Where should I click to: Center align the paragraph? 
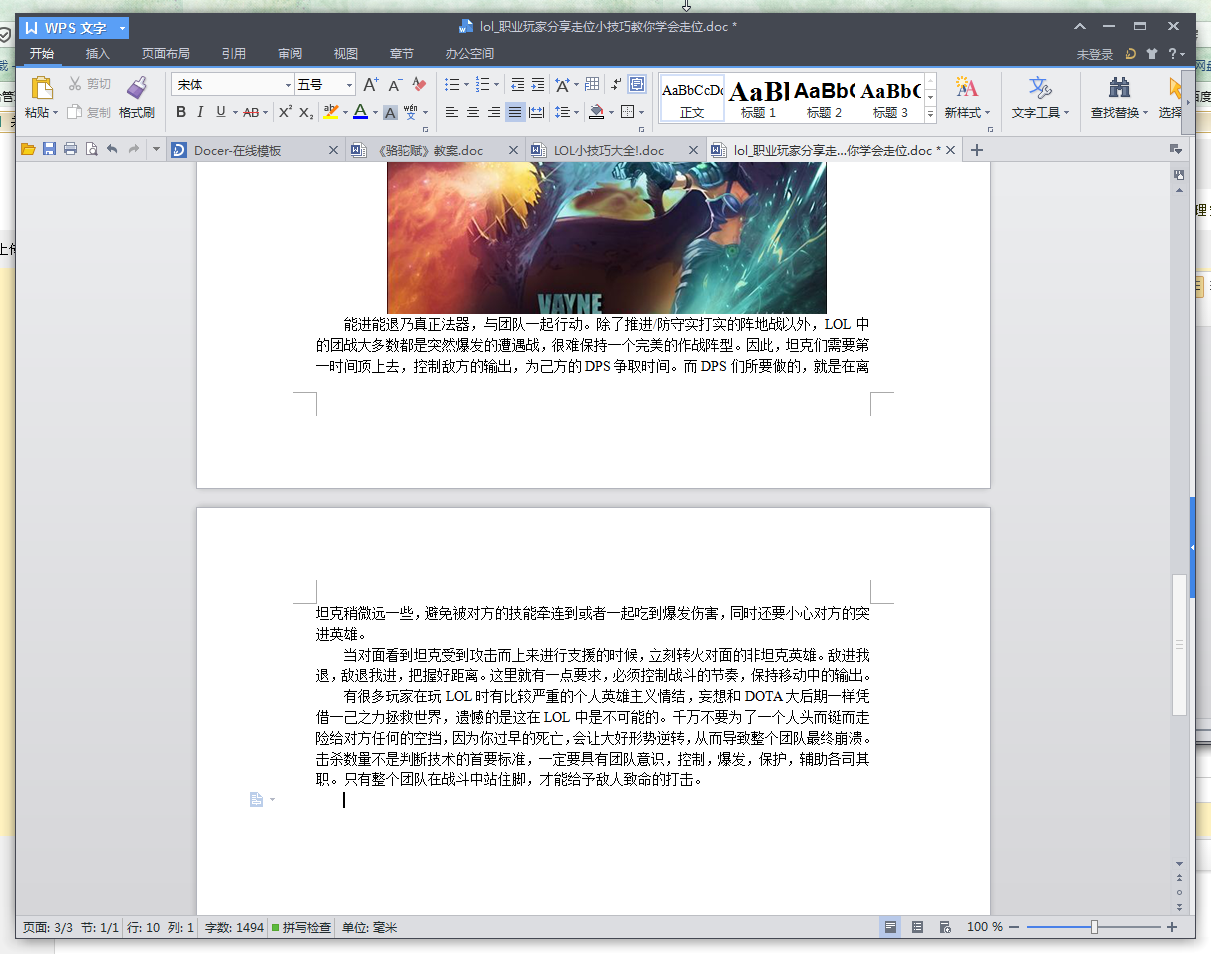tap(473, 112)
